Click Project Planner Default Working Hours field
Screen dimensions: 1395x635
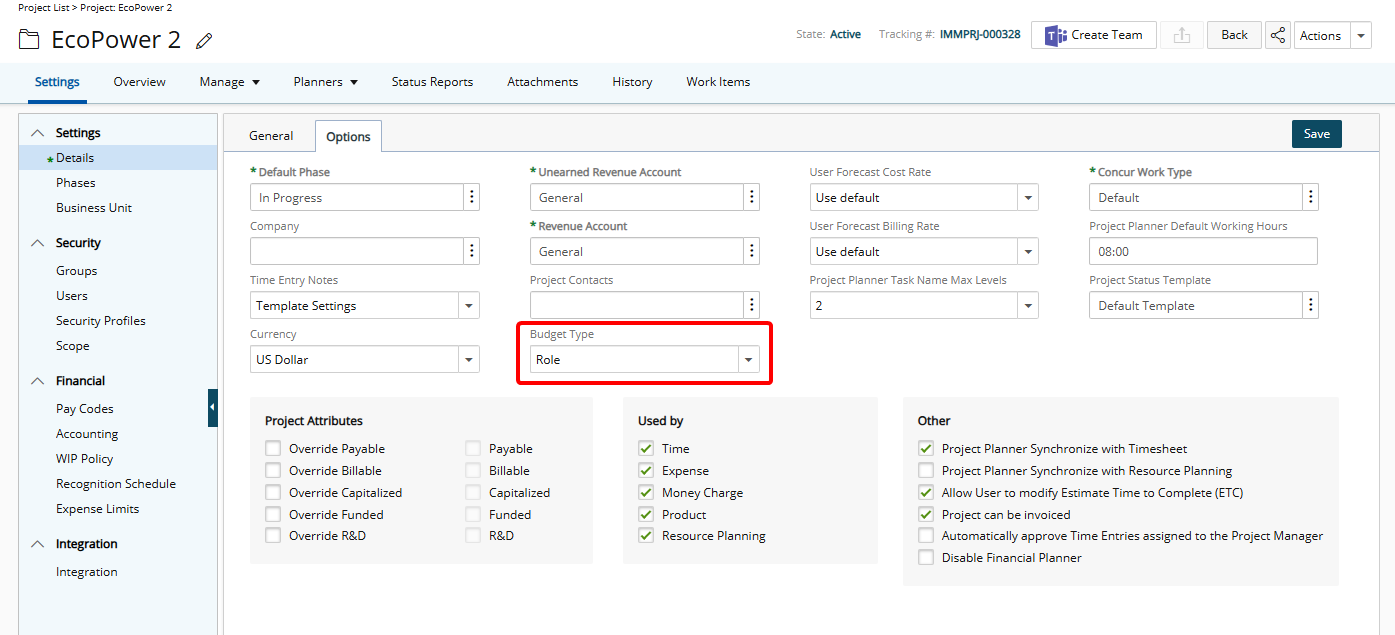tap(1204, 251)
